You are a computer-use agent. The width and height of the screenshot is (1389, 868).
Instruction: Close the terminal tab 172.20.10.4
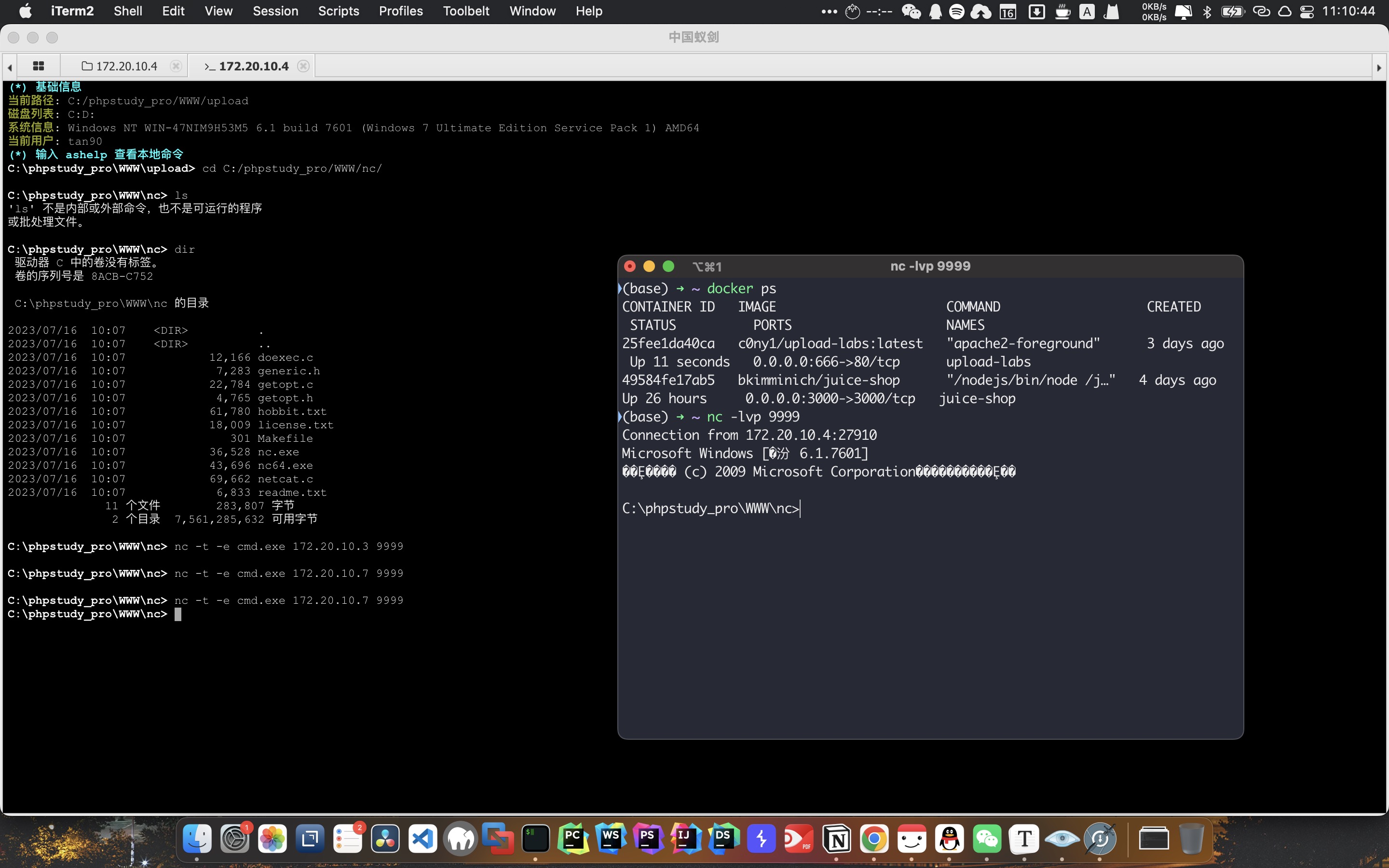coord(304,66)
